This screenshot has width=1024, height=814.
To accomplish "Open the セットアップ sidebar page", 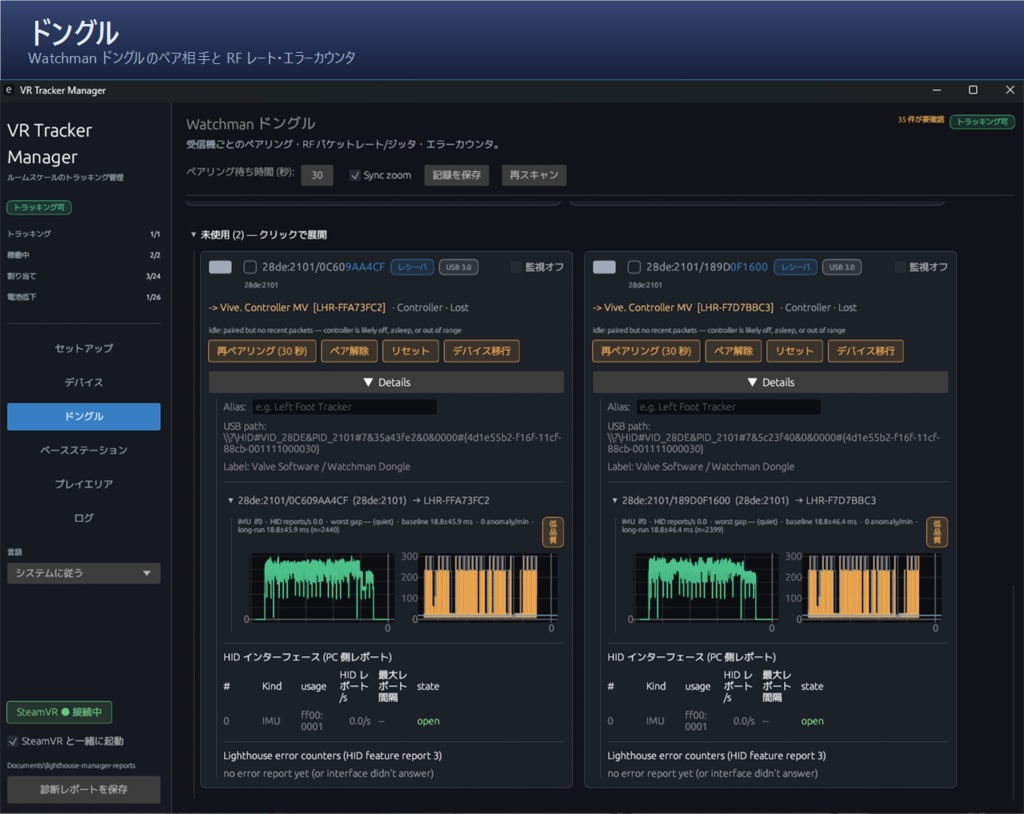I will [84, 348].
